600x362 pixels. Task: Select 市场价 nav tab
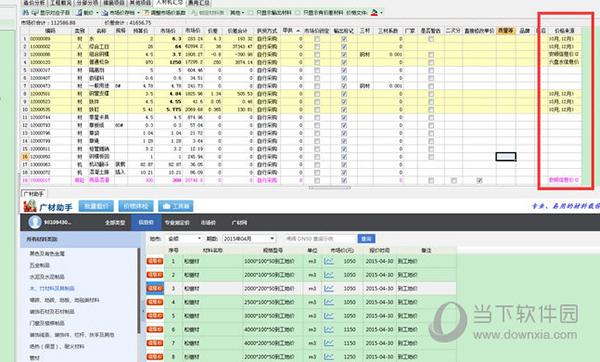pyautogui.click(x=209, y=223)
